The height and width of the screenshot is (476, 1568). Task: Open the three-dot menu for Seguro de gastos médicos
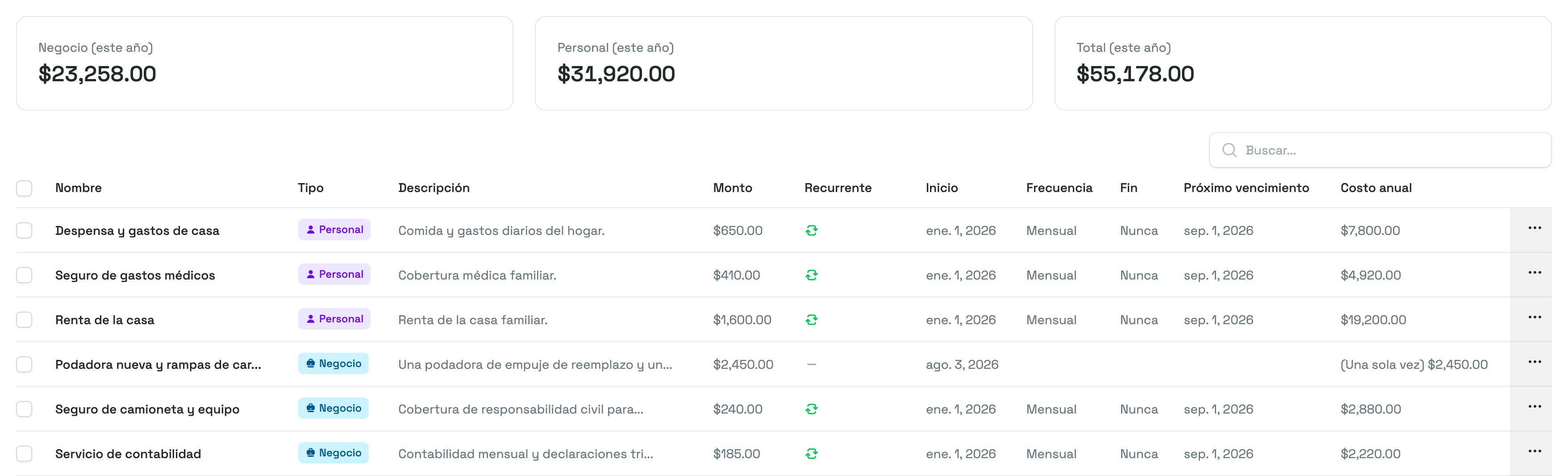(1534, 273)
